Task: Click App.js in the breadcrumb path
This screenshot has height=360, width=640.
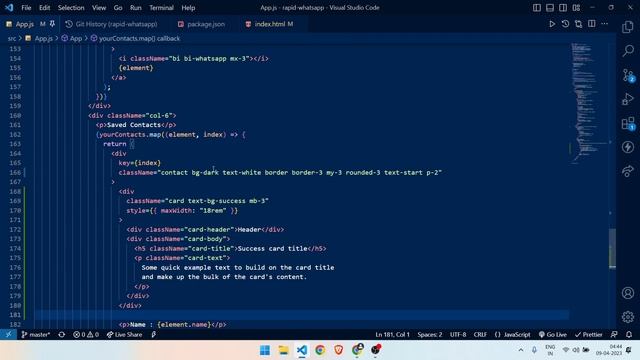Action: click(x=43, y=38)
